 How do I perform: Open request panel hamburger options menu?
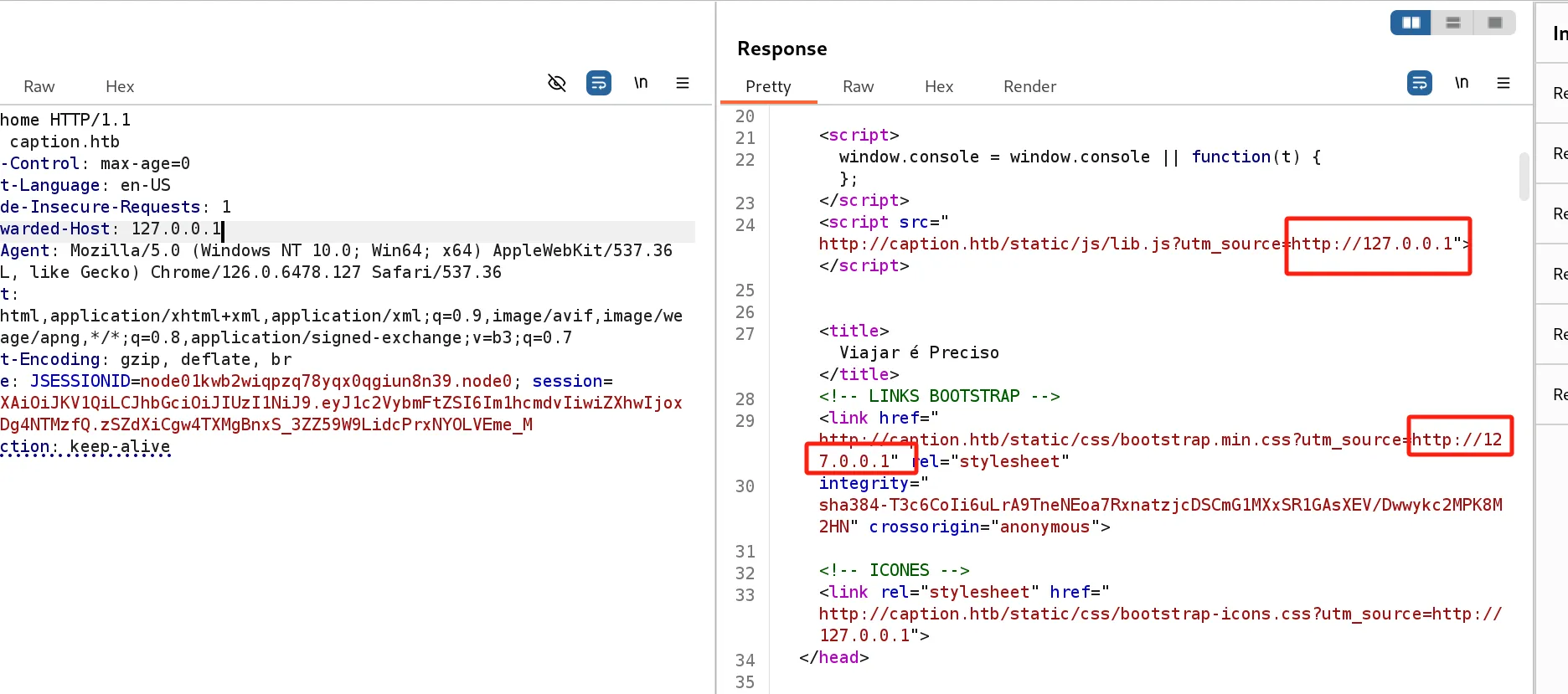(x=683, y=83)
